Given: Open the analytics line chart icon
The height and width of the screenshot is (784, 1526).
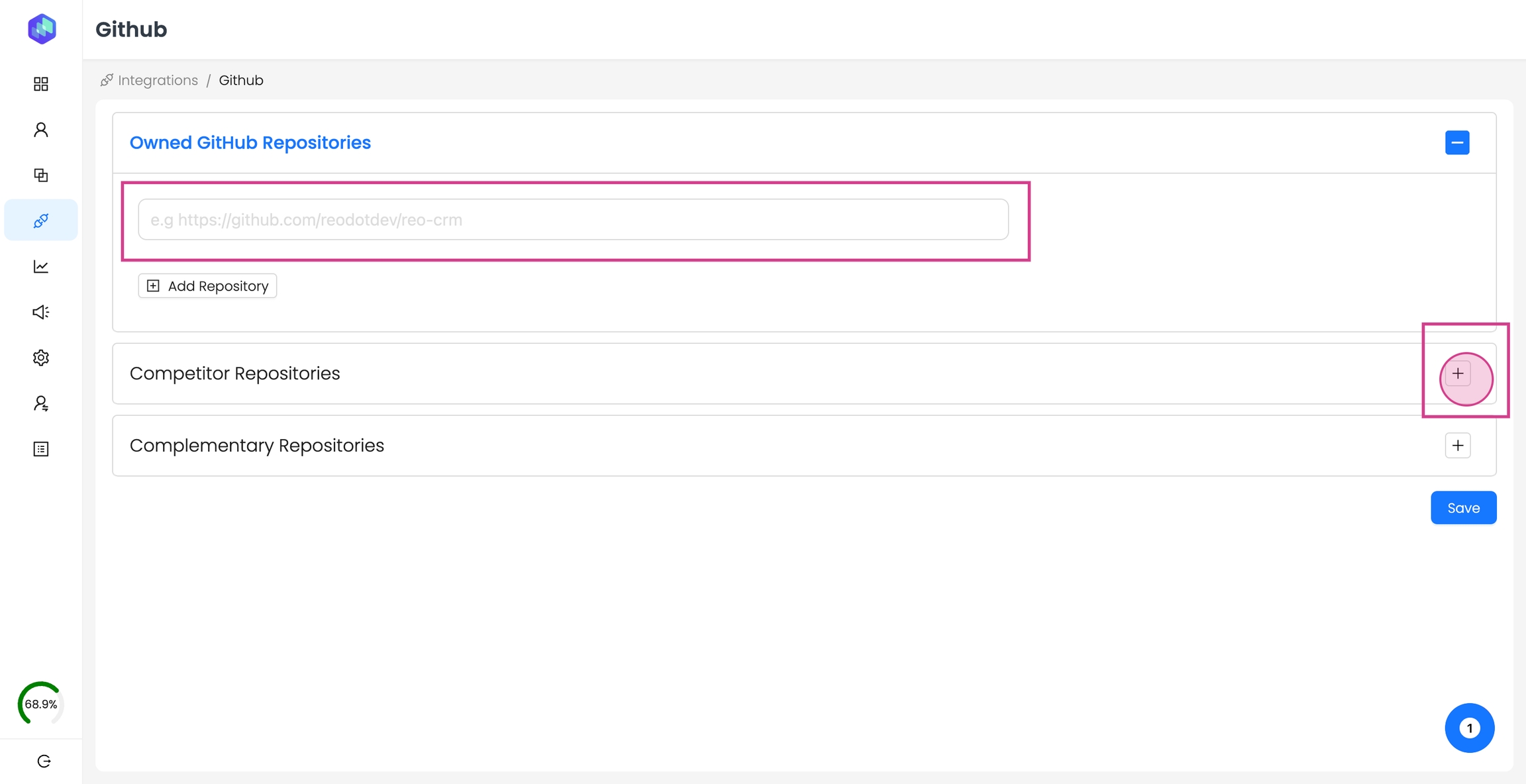Looking at the screenshot, I should click(41, 266).
